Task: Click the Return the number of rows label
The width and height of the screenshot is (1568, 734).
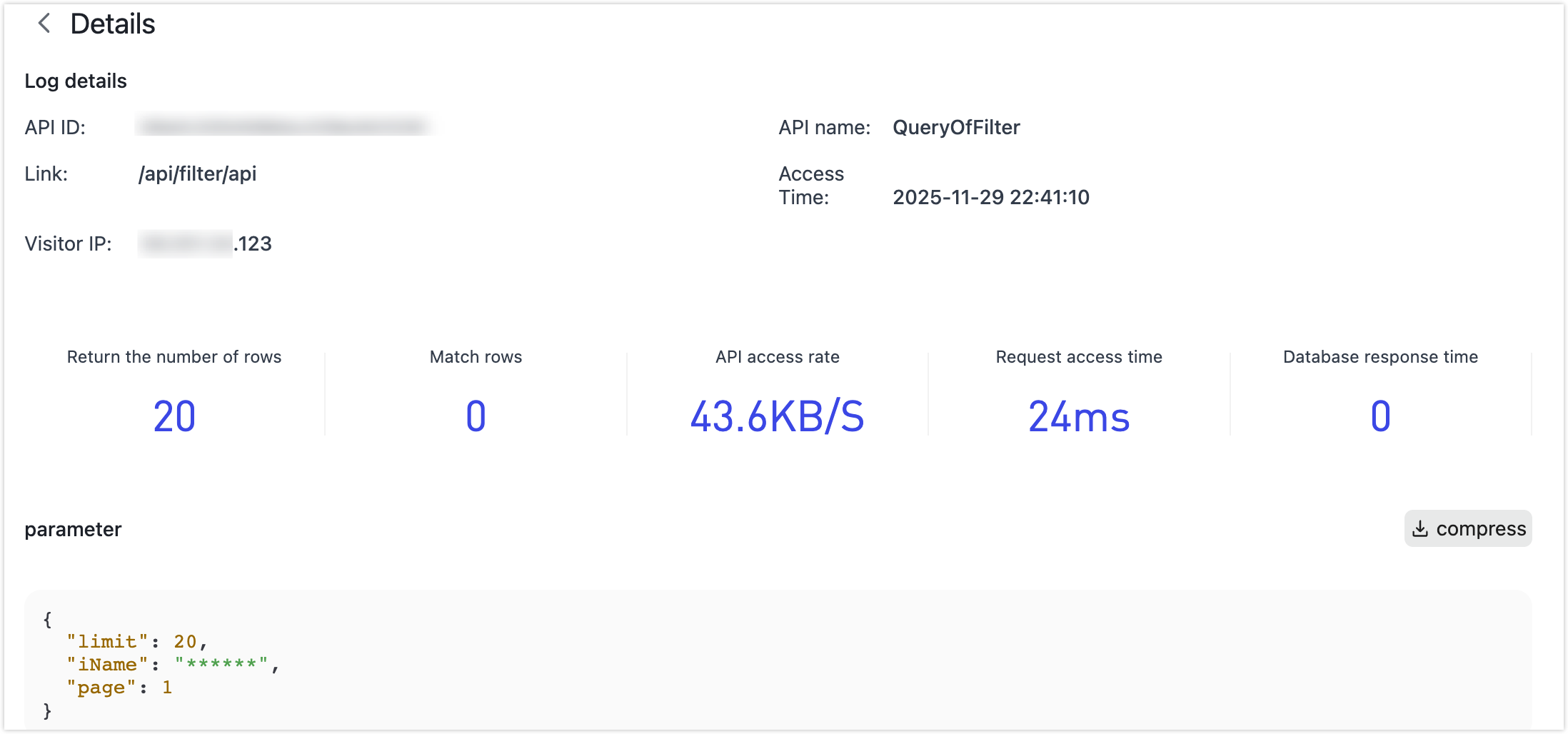Action: coord(174,356)
